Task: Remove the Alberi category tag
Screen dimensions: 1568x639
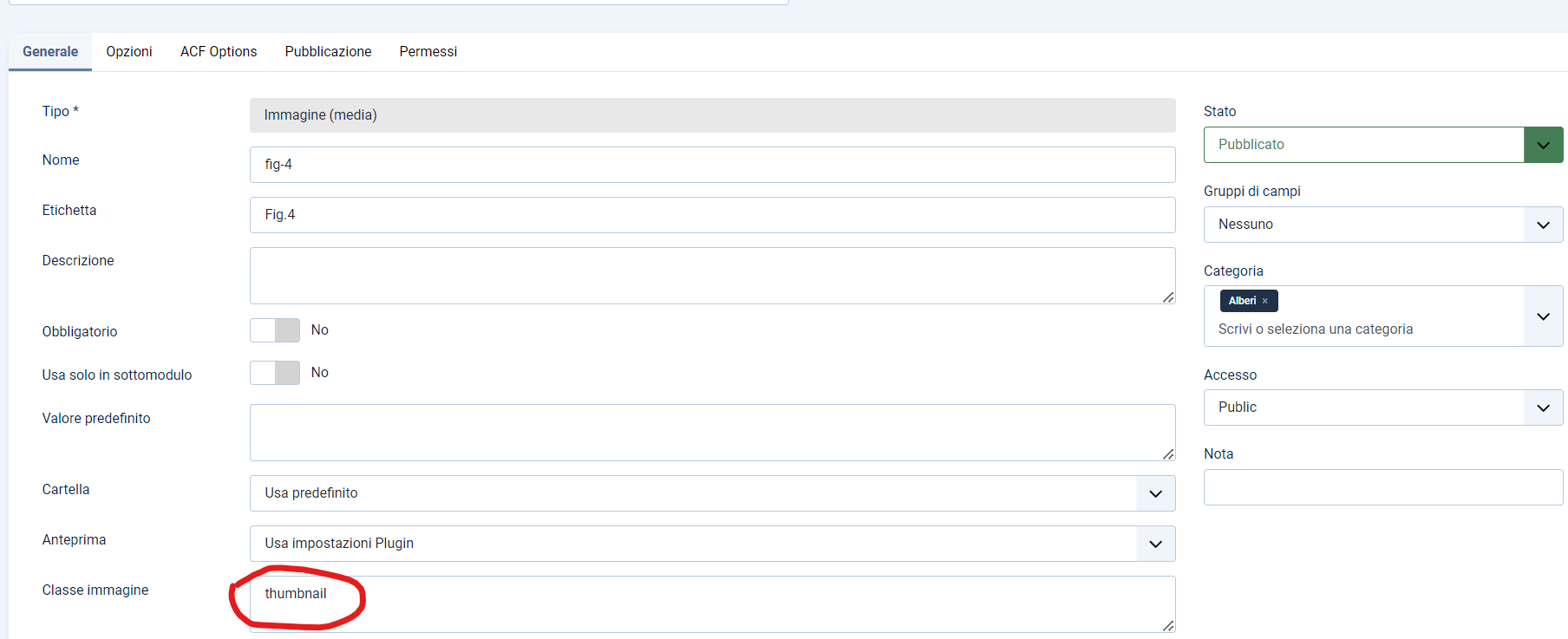Action: (x=1264, y=301)
